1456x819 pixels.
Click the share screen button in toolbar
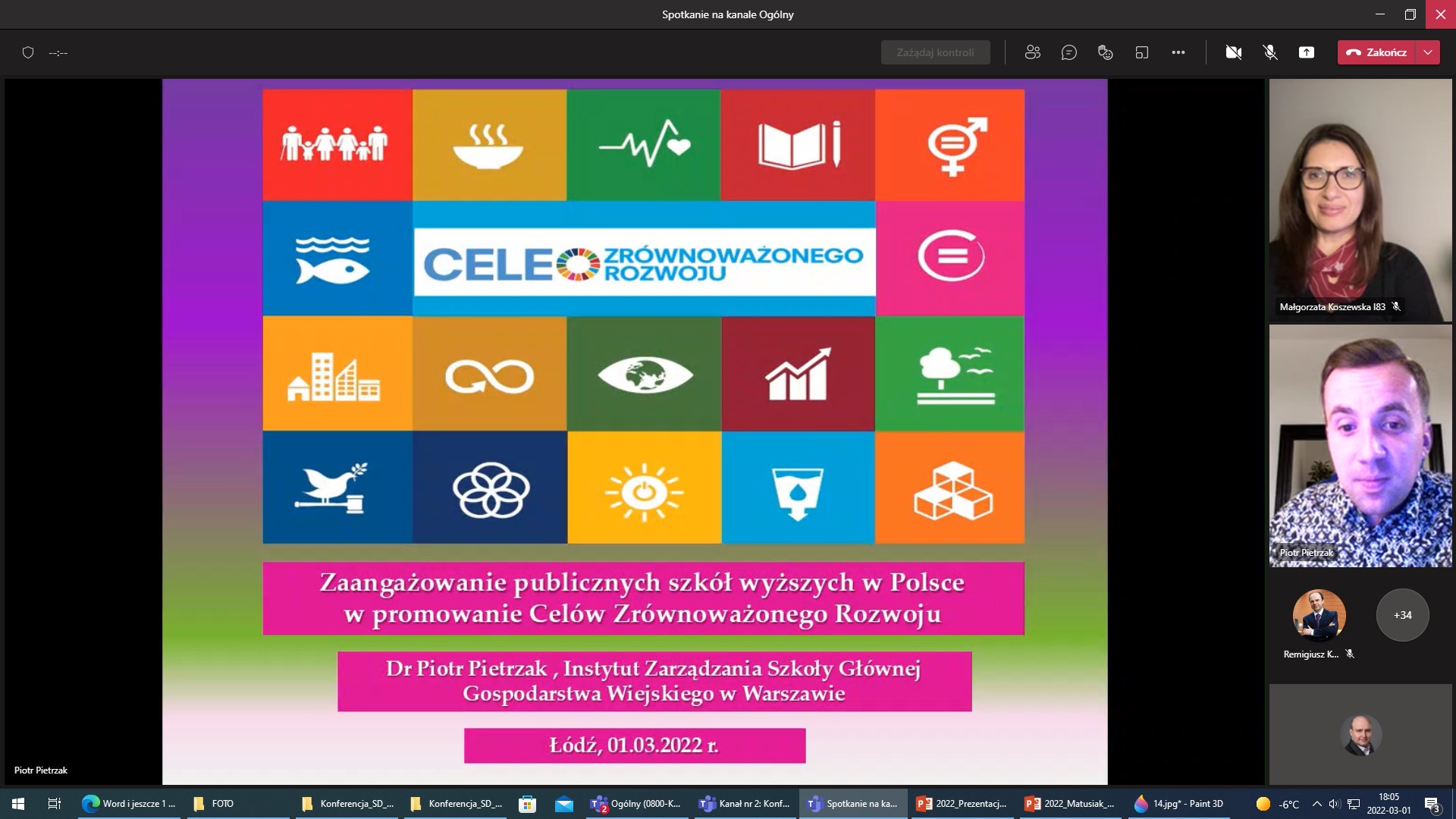coord(1307,52)
